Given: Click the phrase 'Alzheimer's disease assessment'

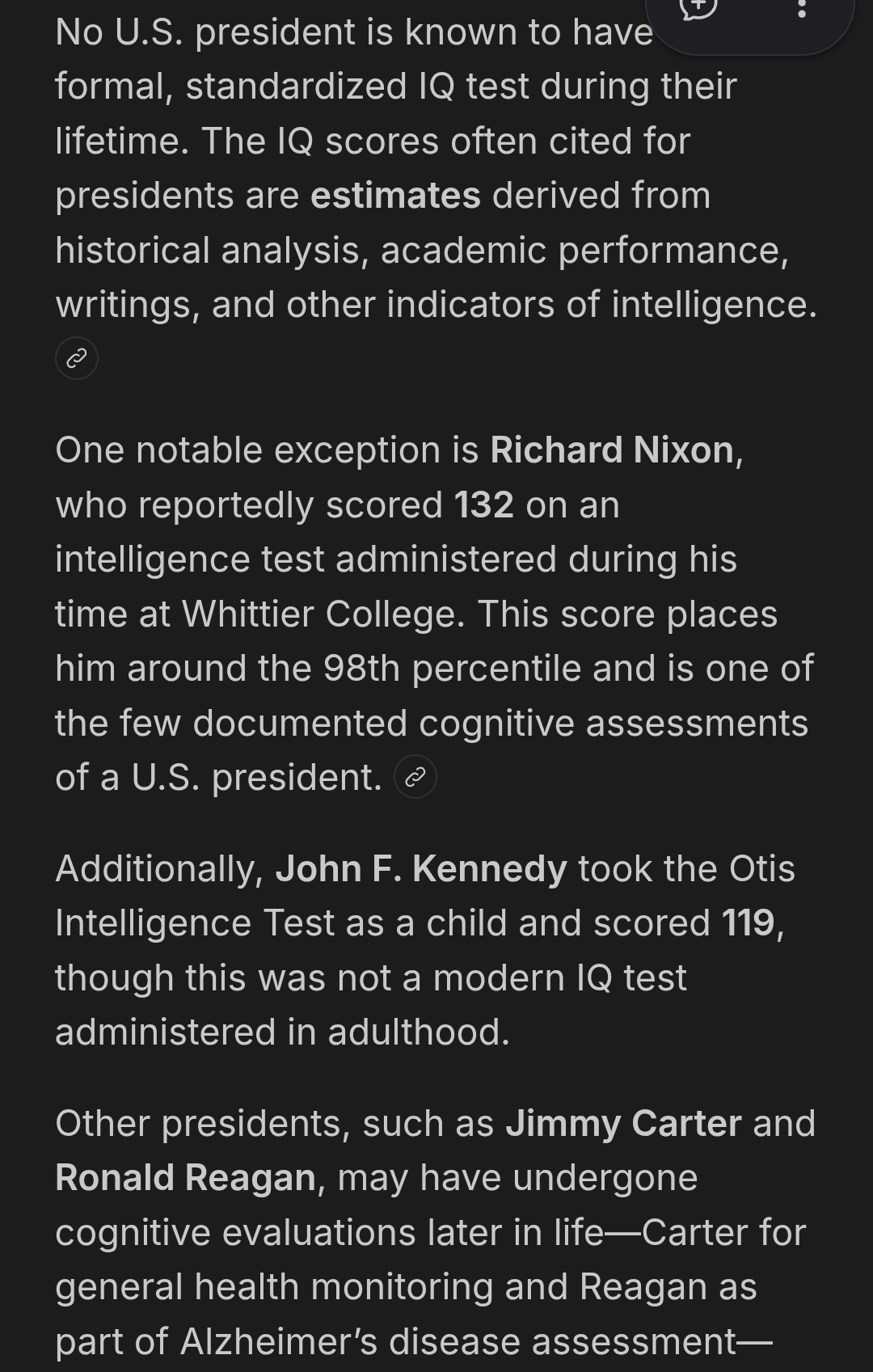Looking at the screenshot, I should point(458,1342).
